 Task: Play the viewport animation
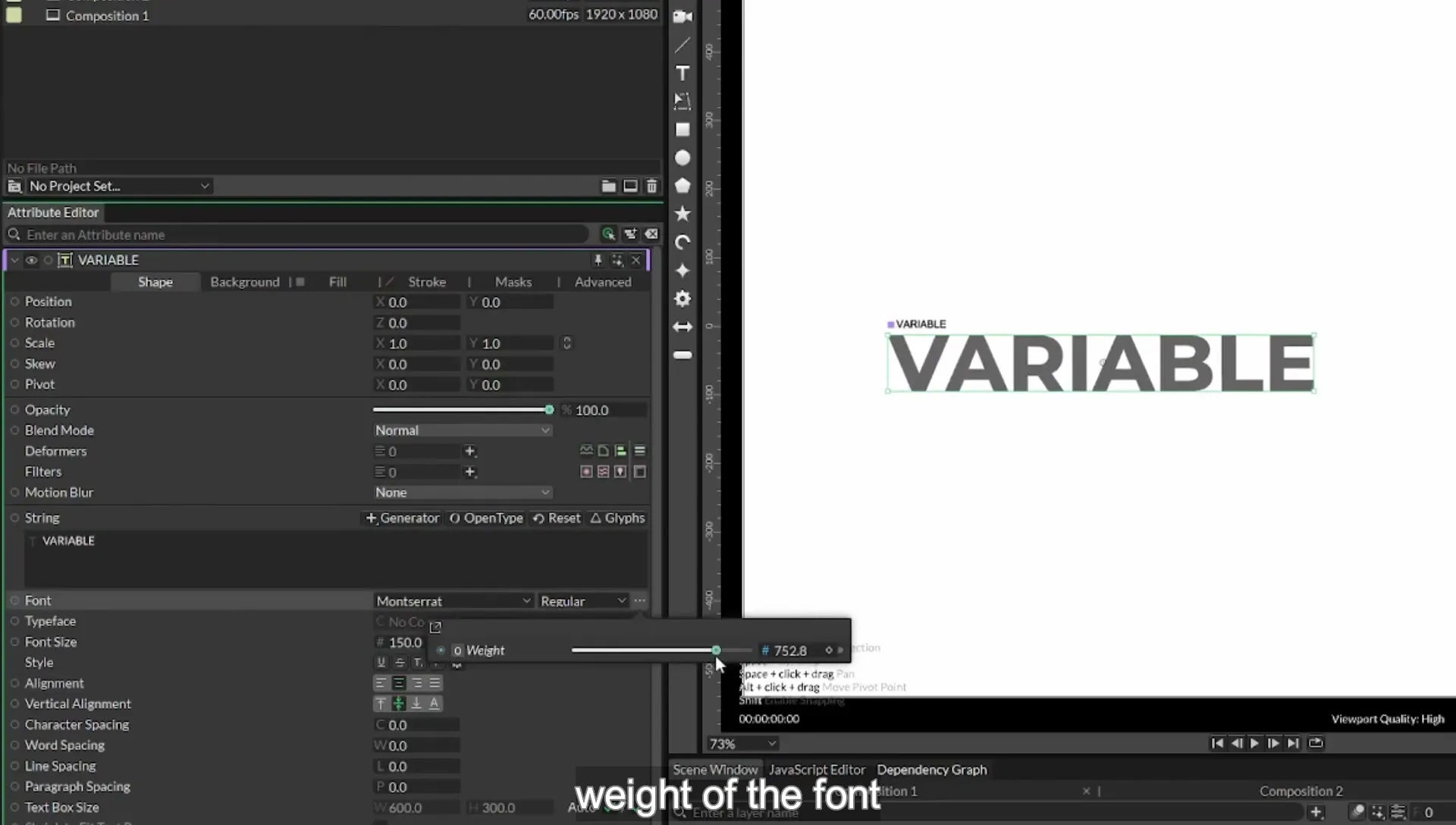(1254, 744)
